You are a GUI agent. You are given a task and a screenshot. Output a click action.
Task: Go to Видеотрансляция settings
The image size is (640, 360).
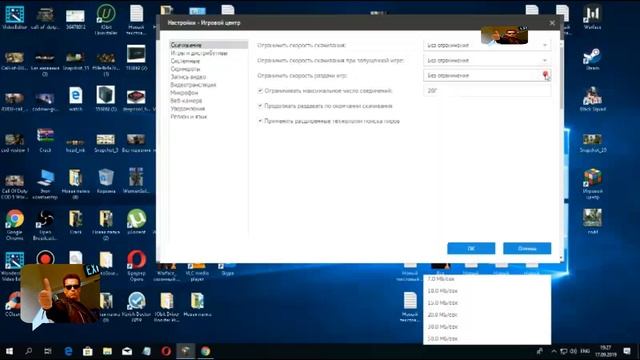(193, 85)
